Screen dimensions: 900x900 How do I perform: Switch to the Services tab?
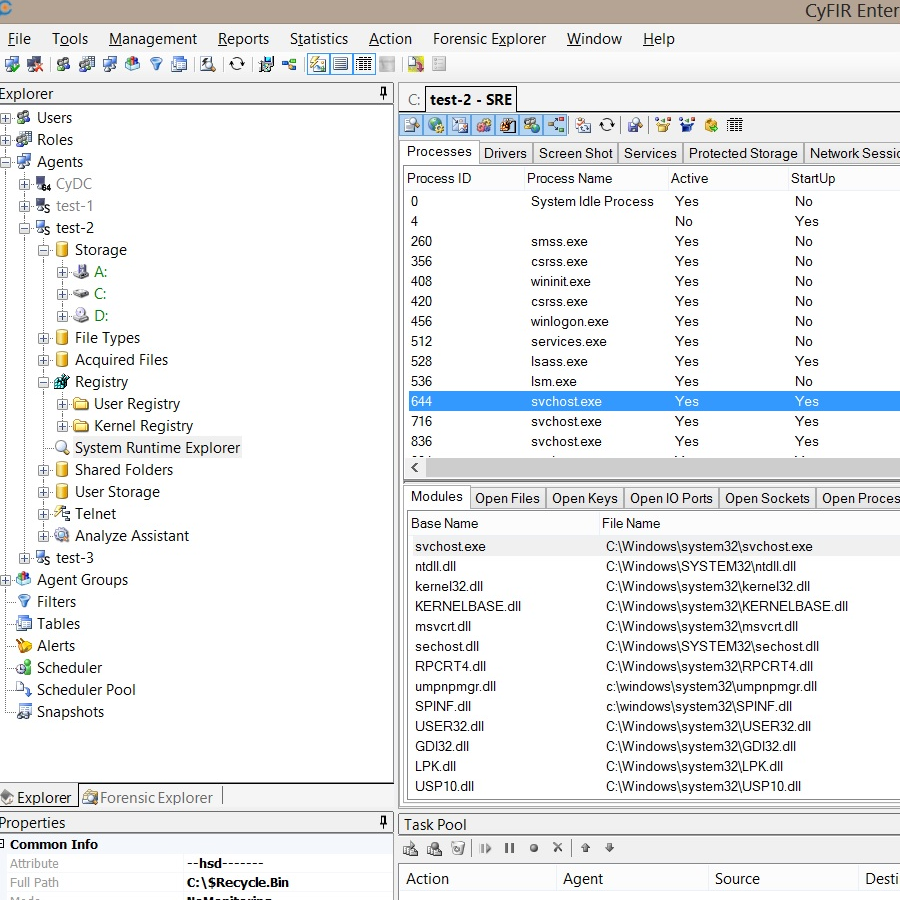click(650, 153)
